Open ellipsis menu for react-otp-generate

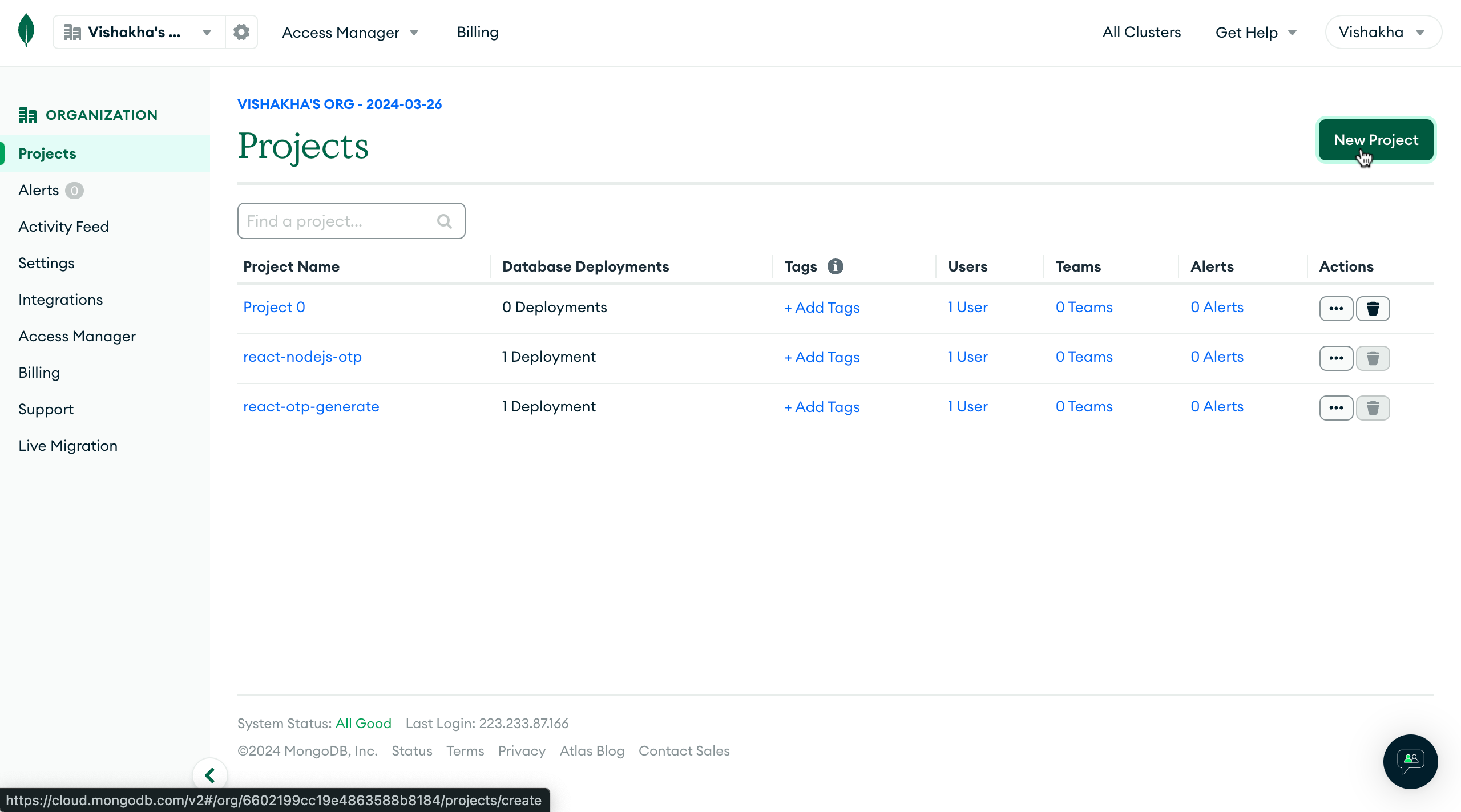1336,408
